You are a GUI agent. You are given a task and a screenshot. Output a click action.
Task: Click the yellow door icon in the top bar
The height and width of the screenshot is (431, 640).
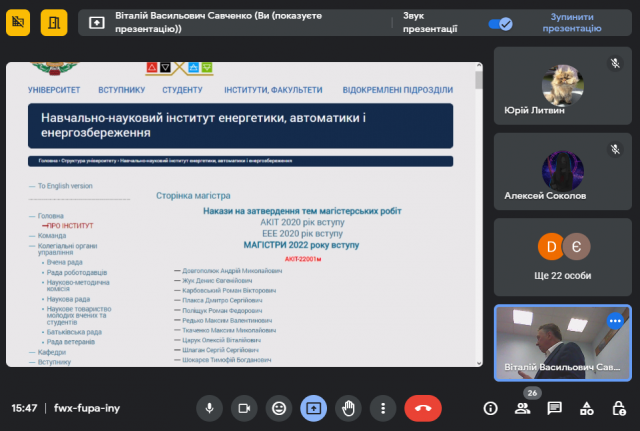[x=54, y=22]
